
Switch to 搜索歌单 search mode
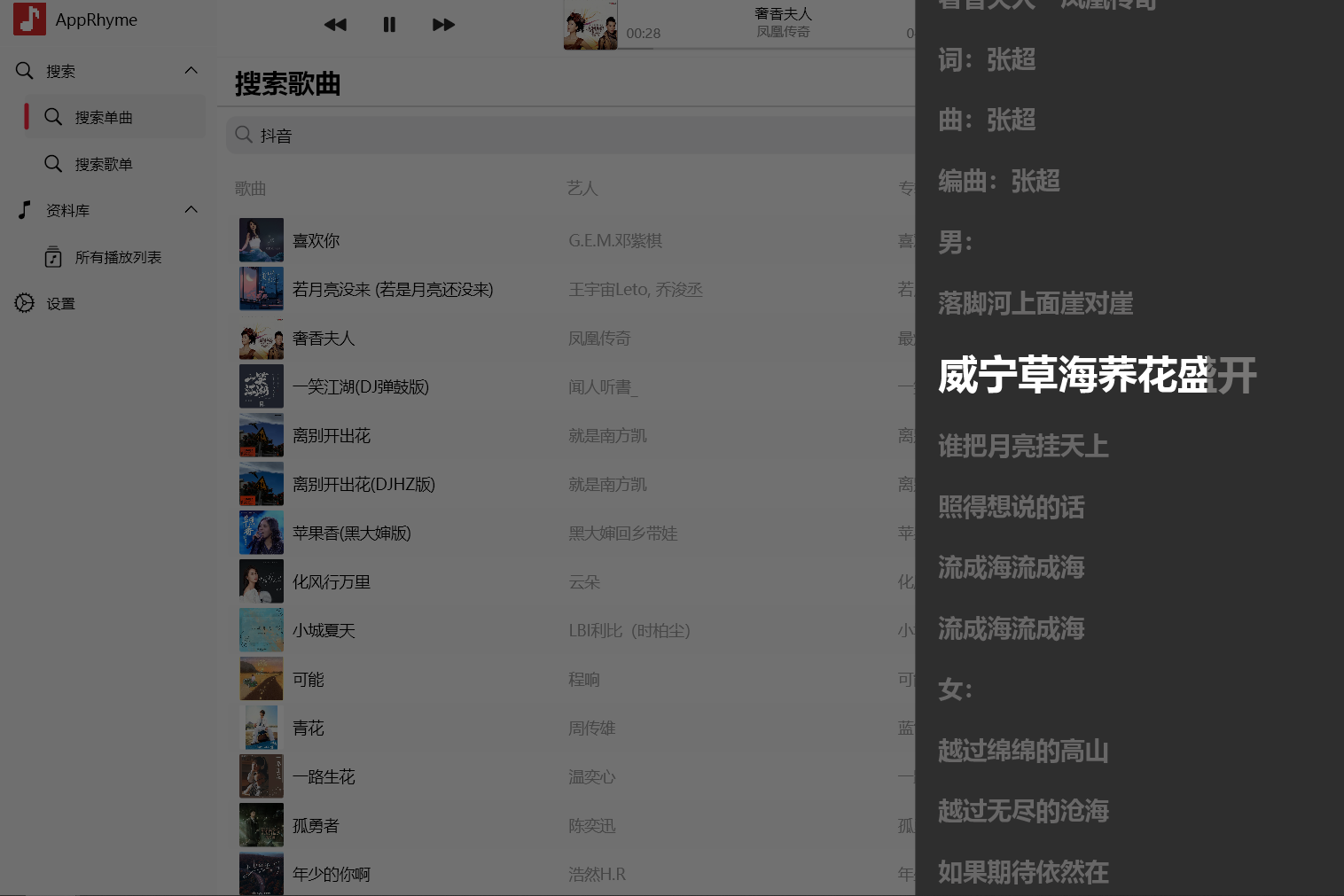click(x=104, y=163)
